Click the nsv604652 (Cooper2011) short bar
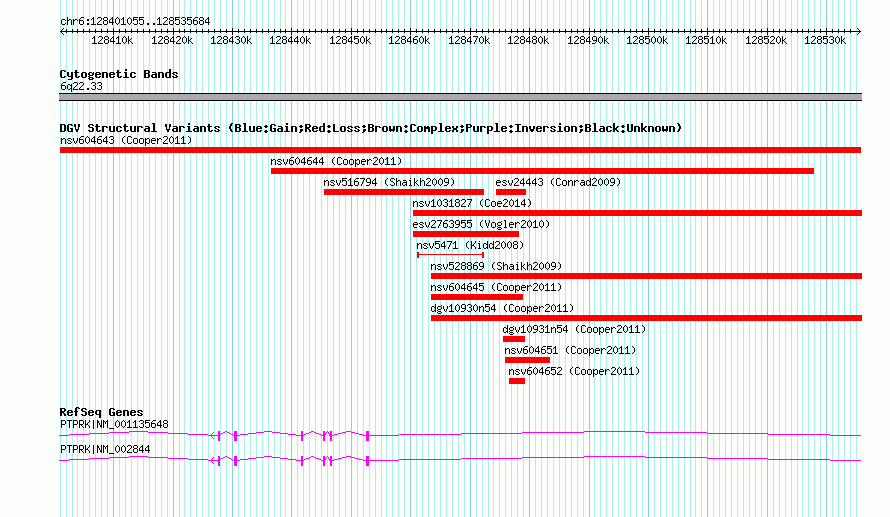Screen dimensions: 890x517 (x=517, y=381)
